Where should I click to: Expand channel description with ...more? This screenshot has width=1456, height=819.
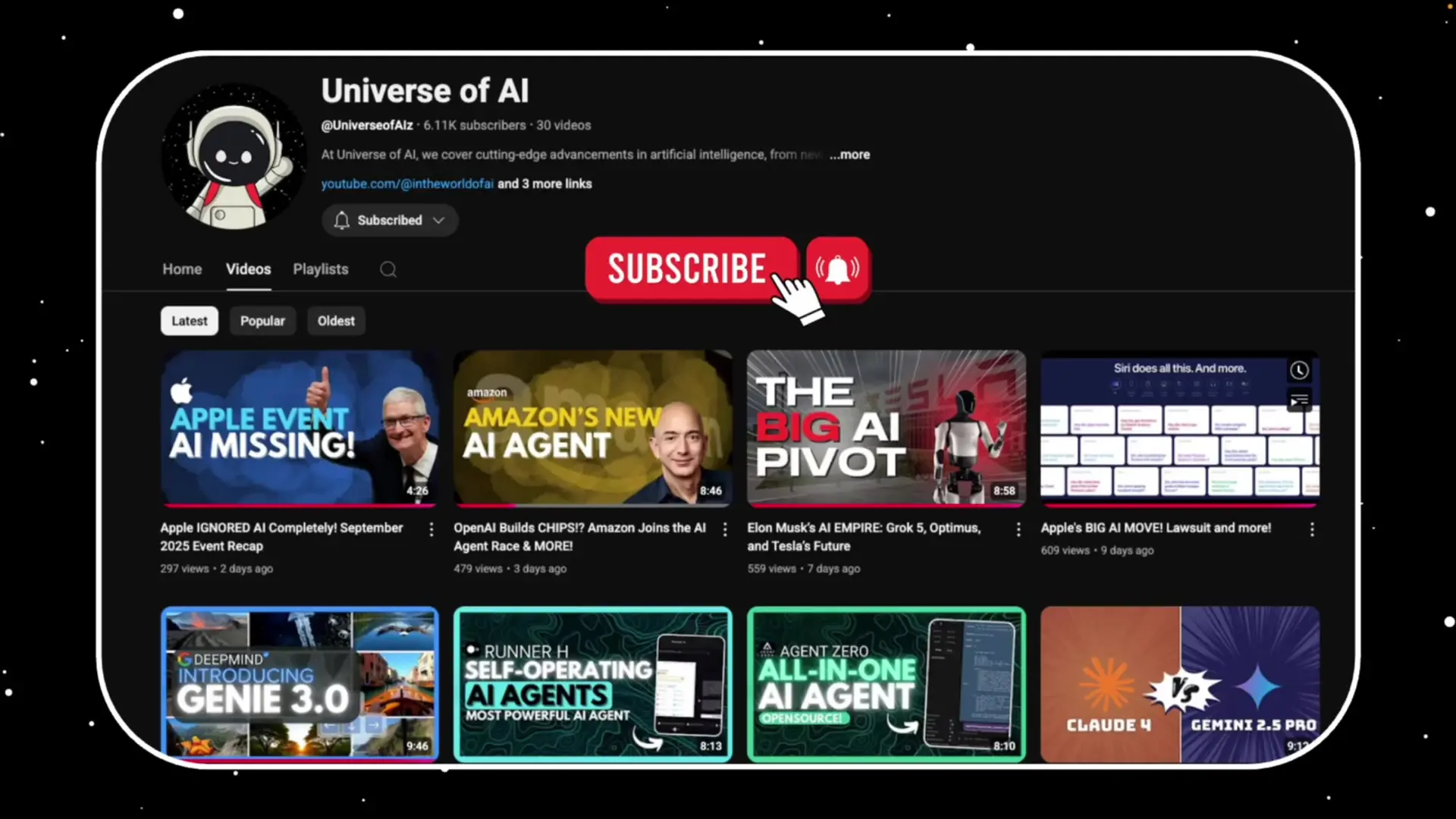point(849,155)
